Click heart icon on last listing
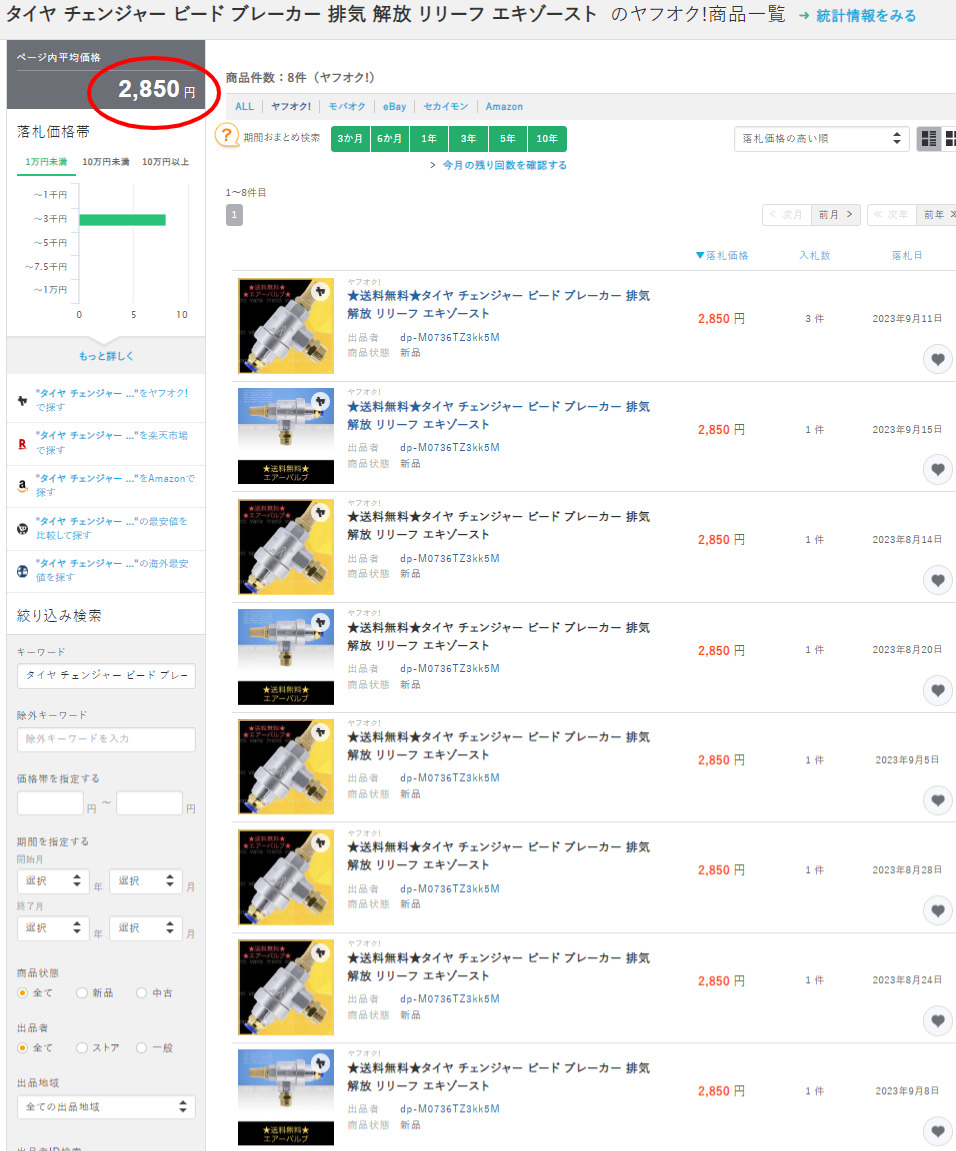956x1151 pixels. (937, 1131)
